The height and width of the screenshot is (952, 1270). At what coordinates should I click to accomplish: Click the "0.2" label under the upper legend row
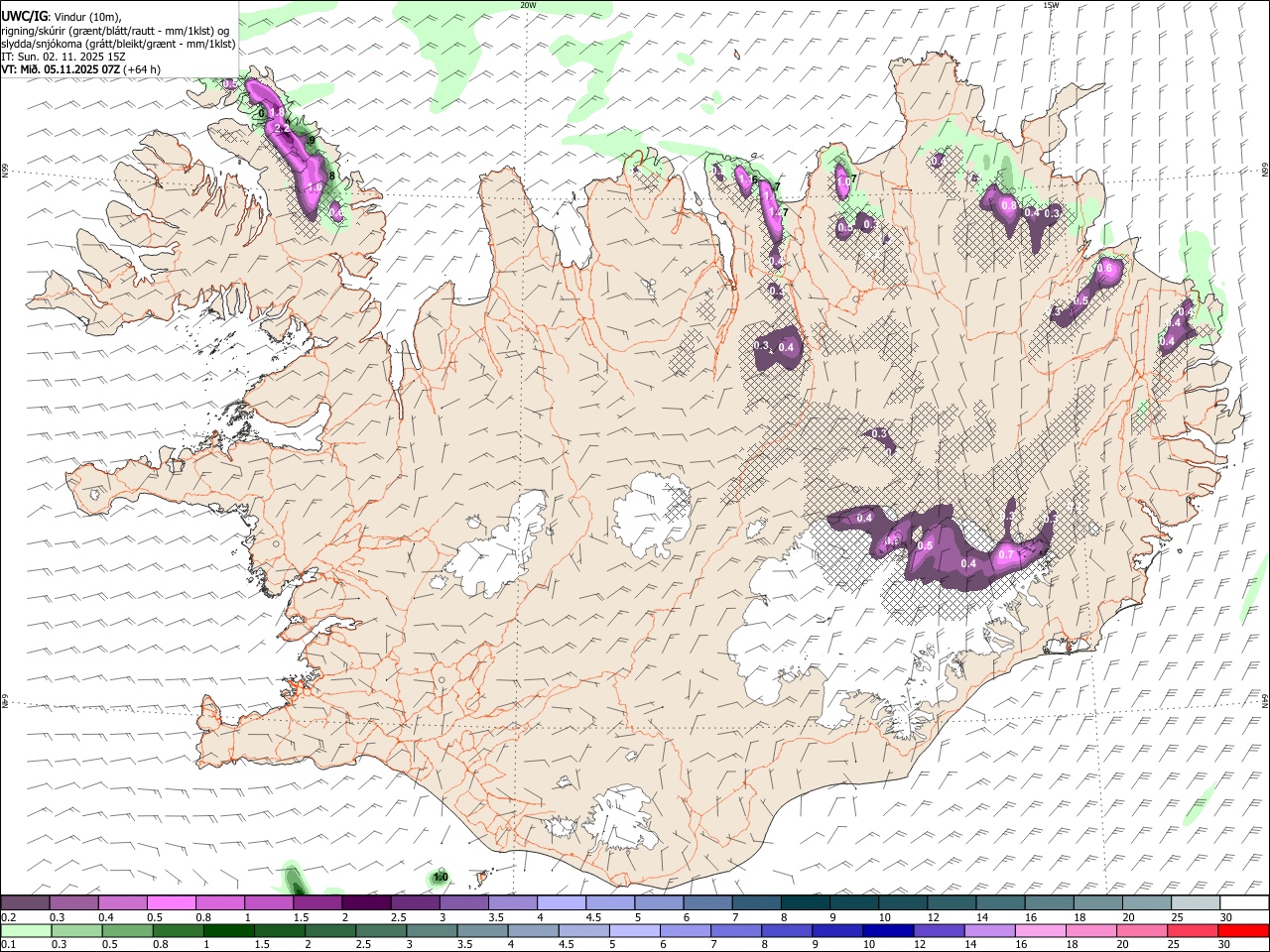pos(9,916)
